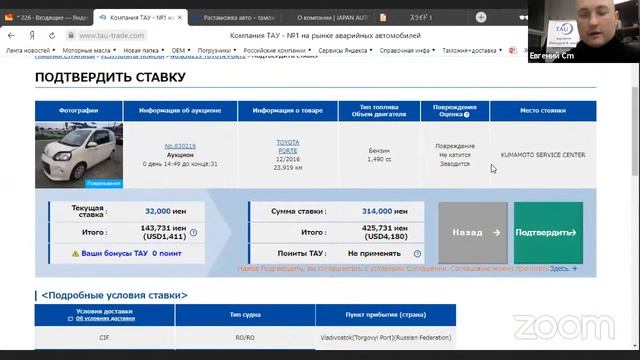Click the PowerPoint bookmark icon in bookmarks bar
This screenshot has width=640, height=360.
point(513,50)
